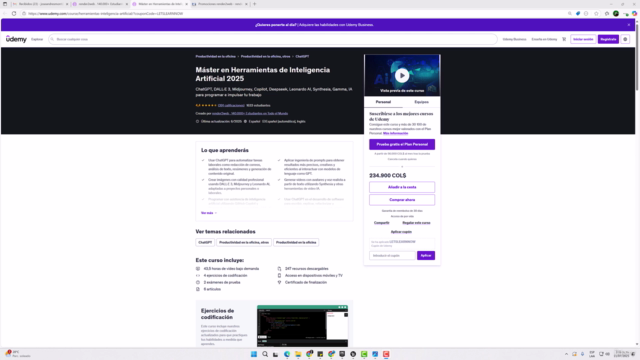Click the red app icon on the taskbar
The image size is (640, 360).
point(386,354)
